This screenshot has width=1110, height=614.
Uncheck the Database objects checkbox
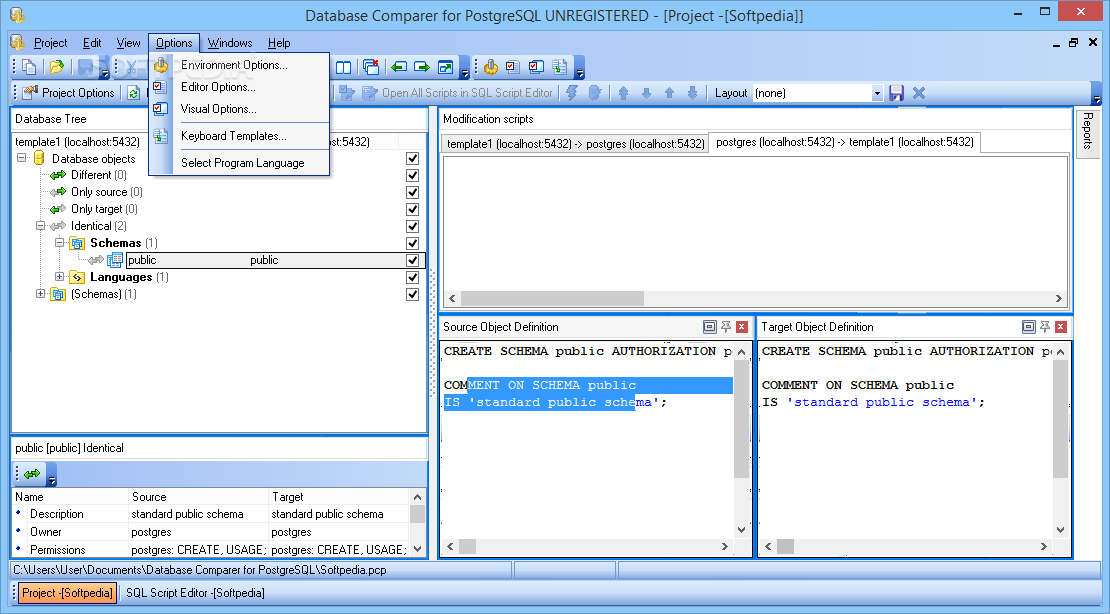(x=413, y=159)
